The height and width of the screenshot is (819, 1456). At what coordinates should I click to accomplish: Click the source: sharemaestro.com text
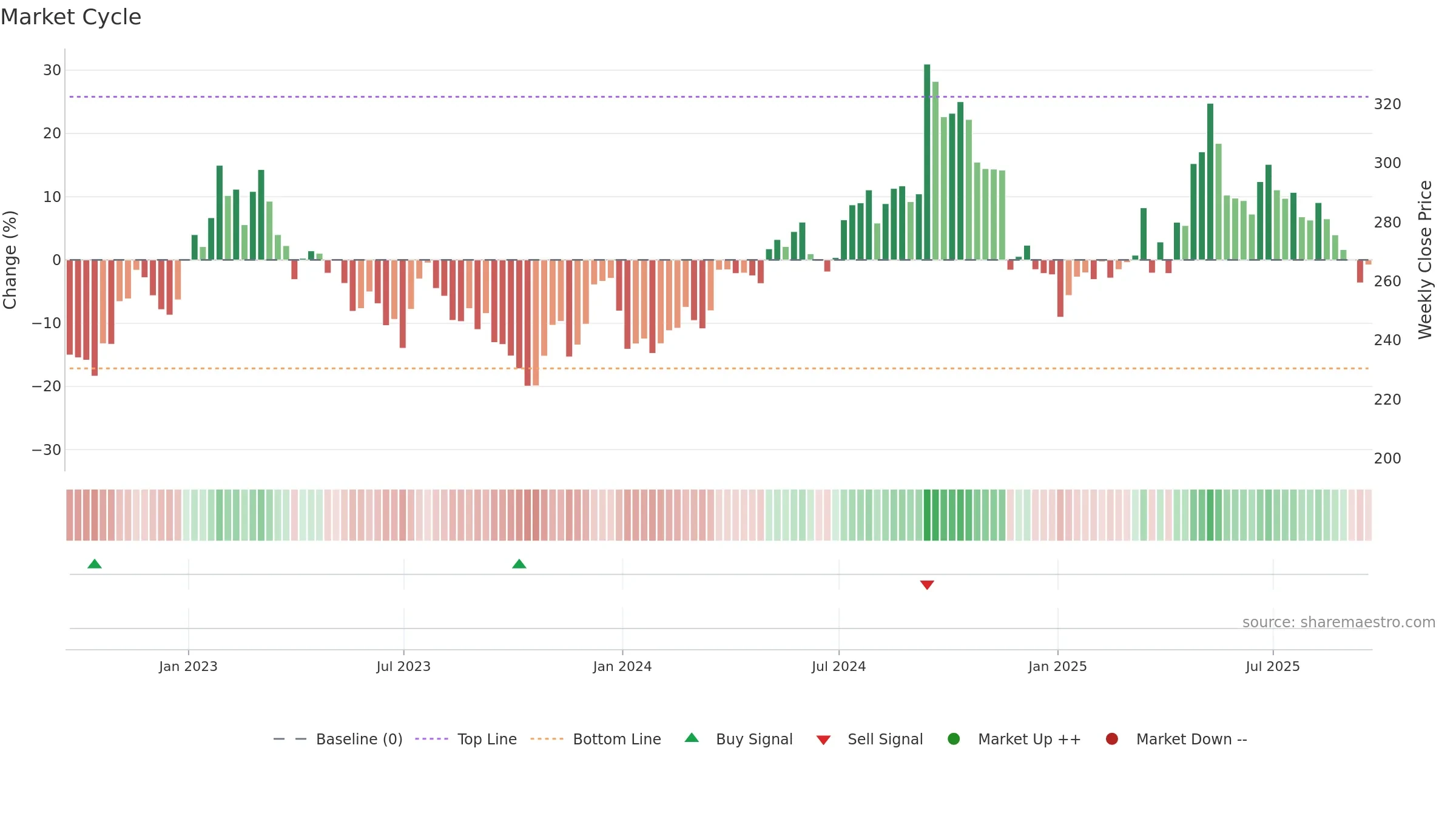(1339, 622)
